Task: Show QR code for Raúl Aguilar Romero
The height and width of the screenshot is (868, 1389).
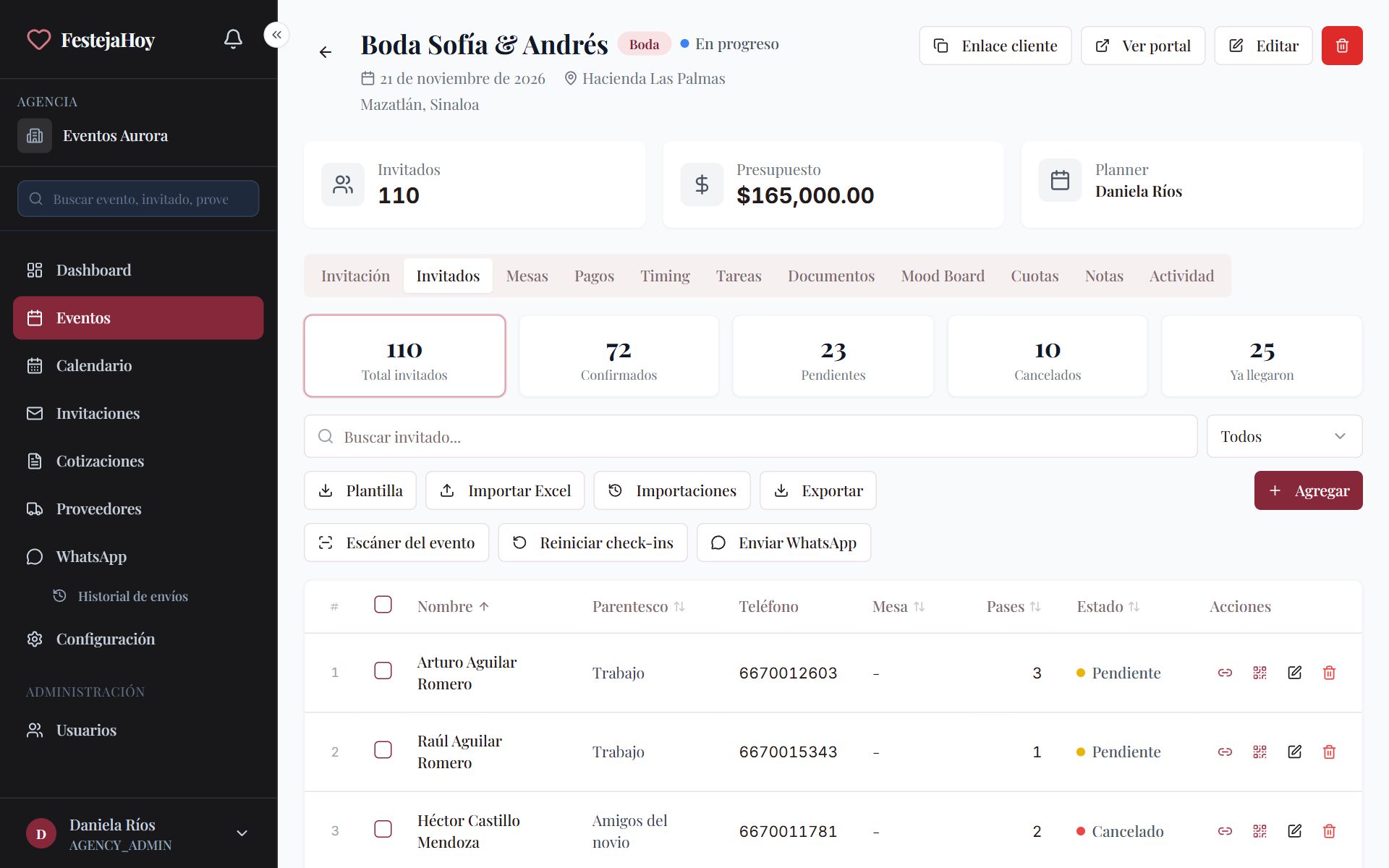Action: pos(1260,752)
